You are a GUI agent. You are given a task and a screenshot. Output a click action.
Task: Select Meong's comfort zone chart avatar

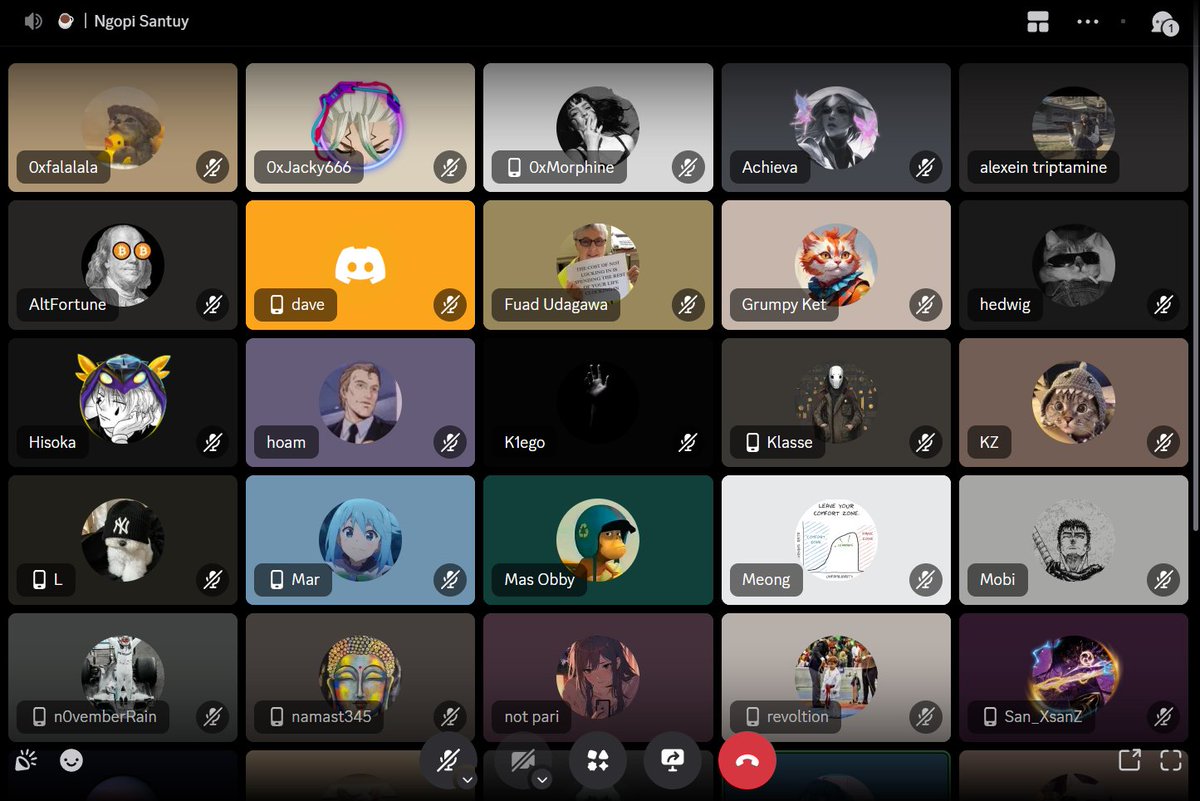click(836, 538)
